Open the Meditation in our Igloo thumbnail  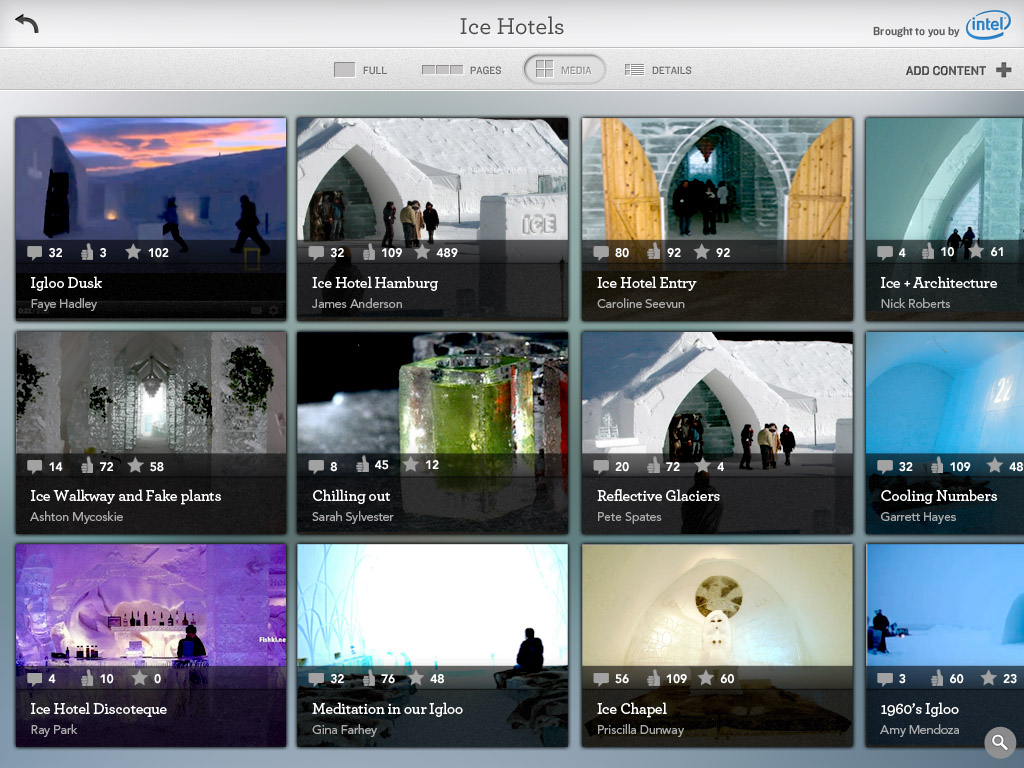click(x=432, y=605)
